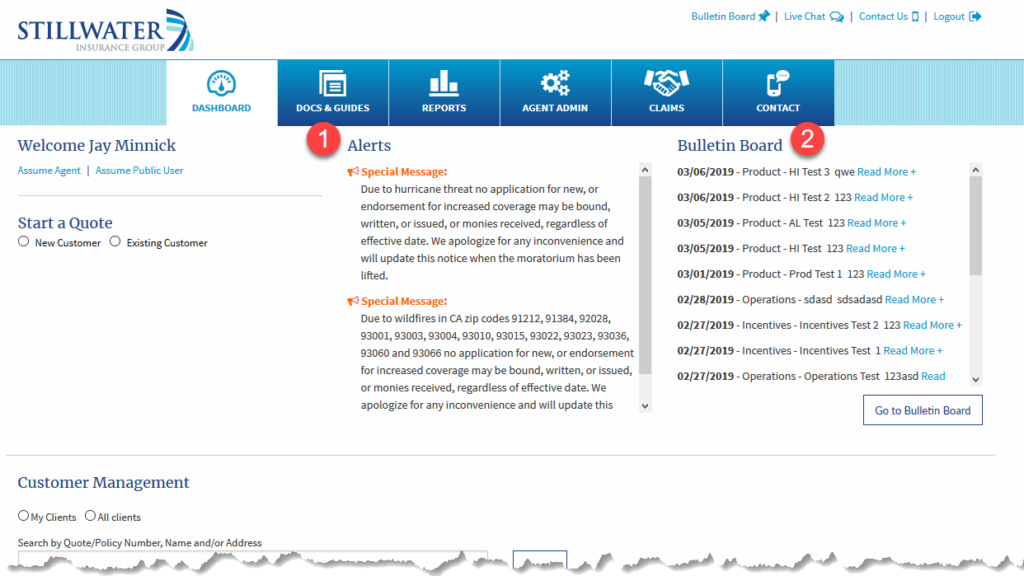Click the Assume Public User link
This screenshot has width=1024, height=576.
coord(139,170)
